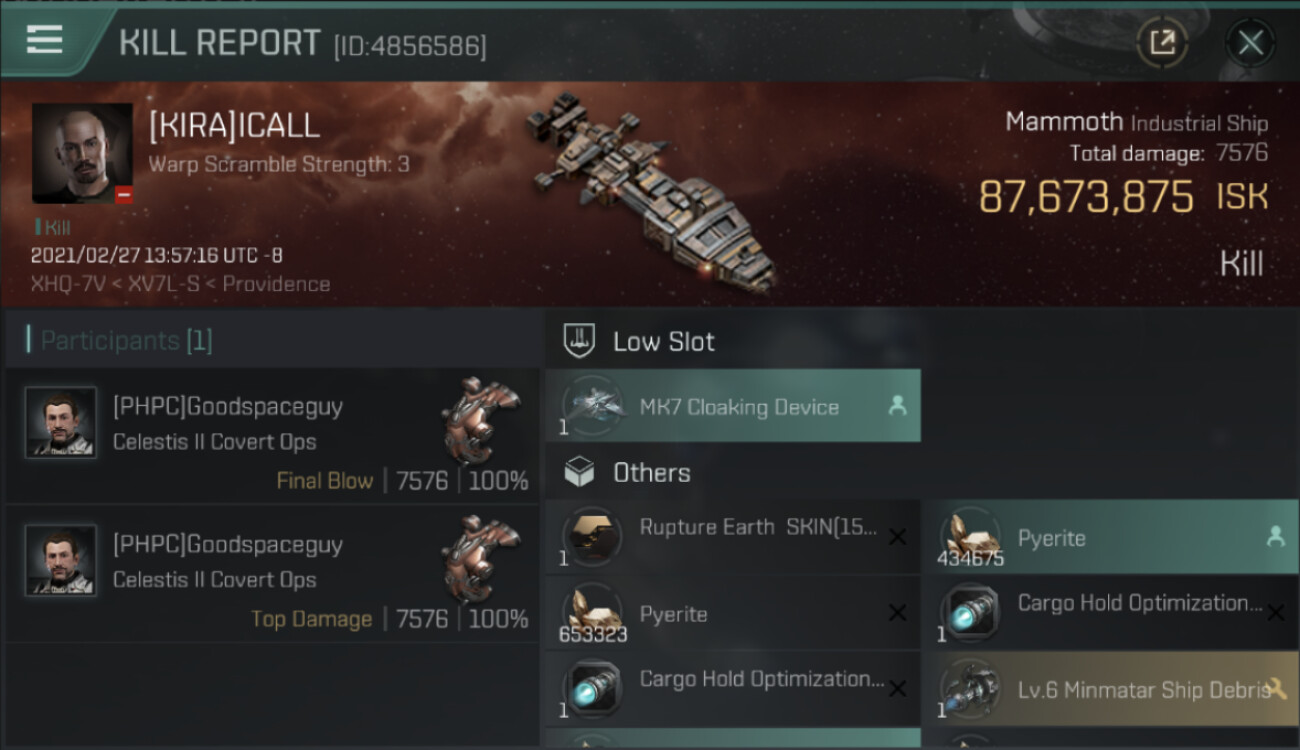Open Top Damage participant Goodspaceguy's portrait
The width and height of the screenshot is (1300, 750).
pos(61,561)
